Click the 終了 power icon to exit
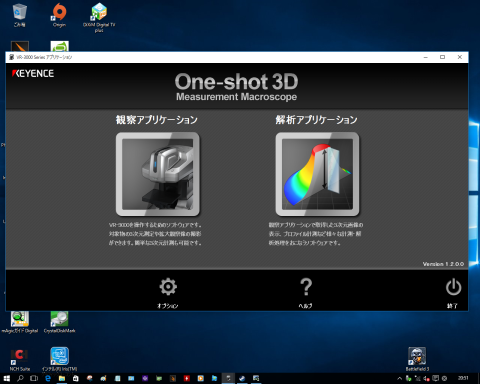Screen dimensions: 480x384 (x=453, y=287)
